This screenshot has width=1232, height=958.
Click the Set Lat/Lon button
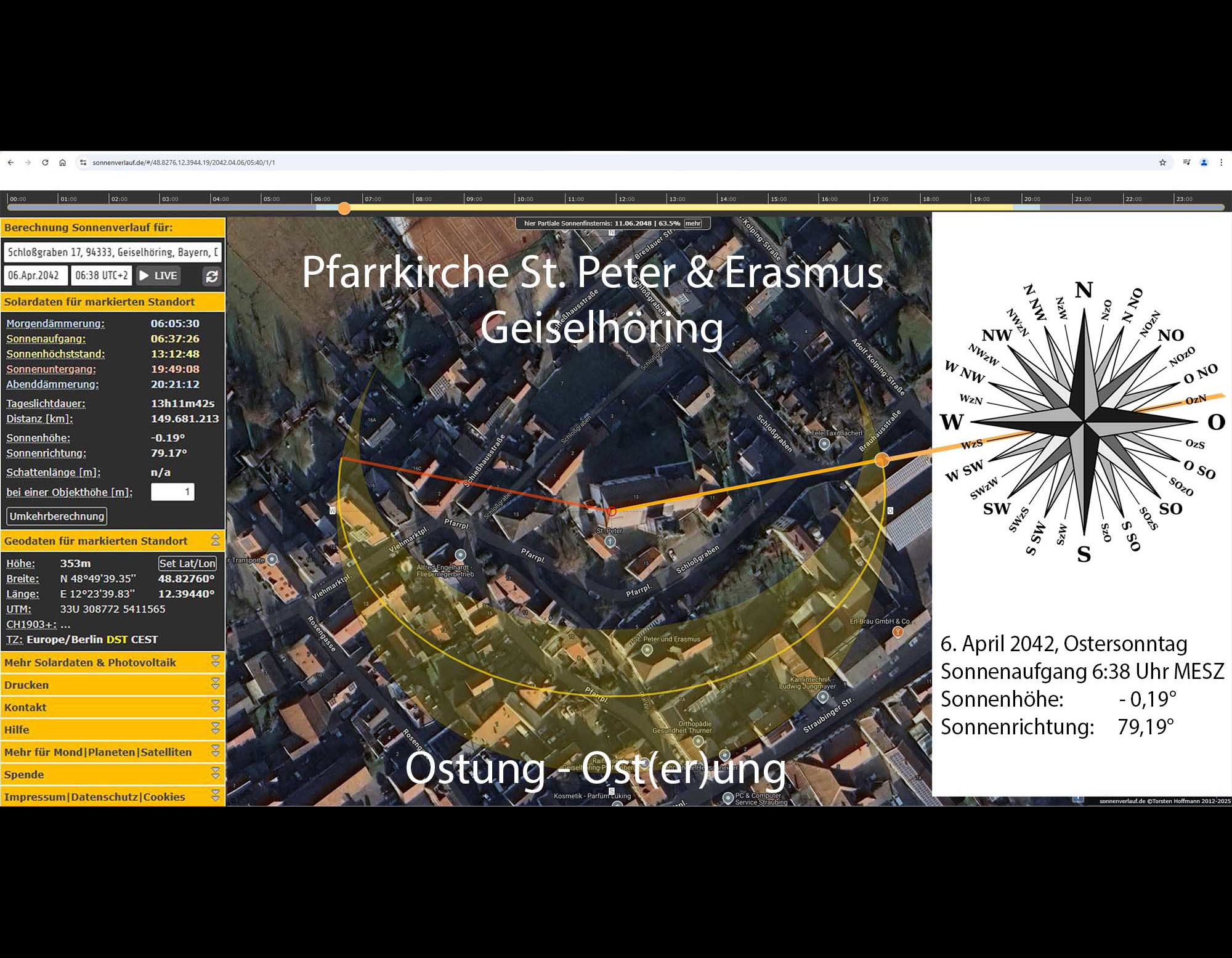coord(187,564)
